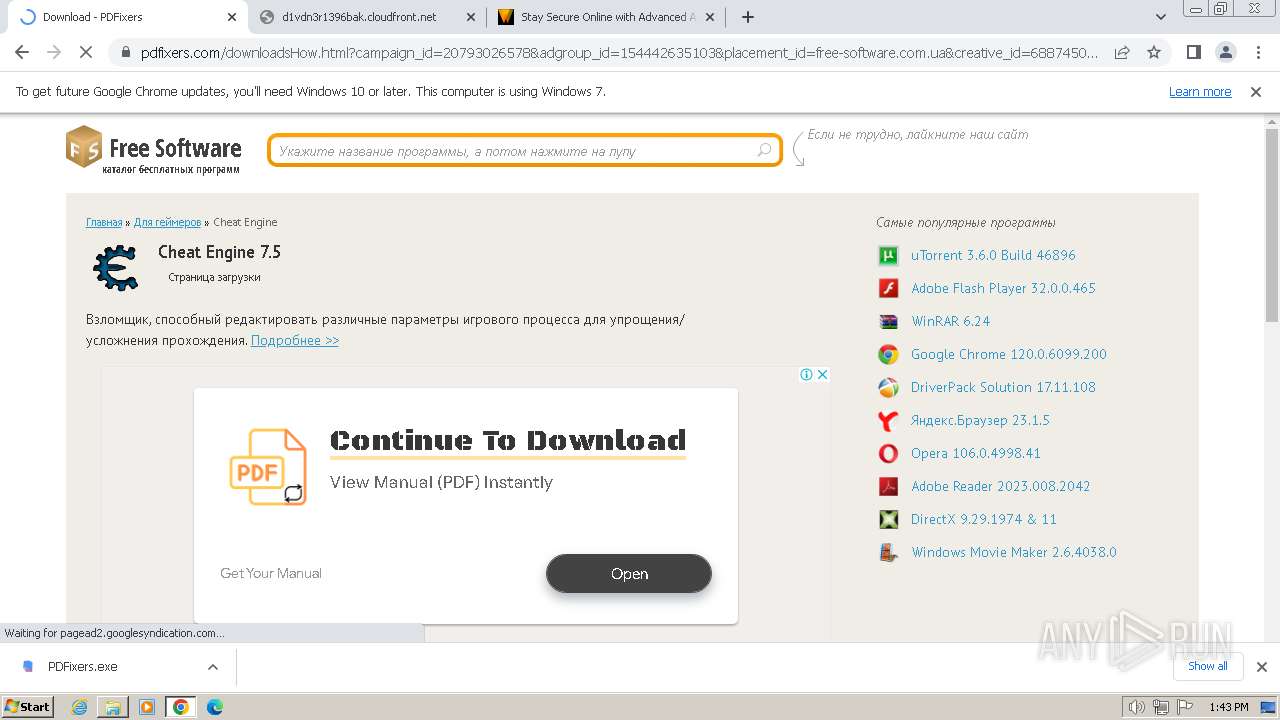
Task: Open WinRAR 6.24 link
Action: 950,321
